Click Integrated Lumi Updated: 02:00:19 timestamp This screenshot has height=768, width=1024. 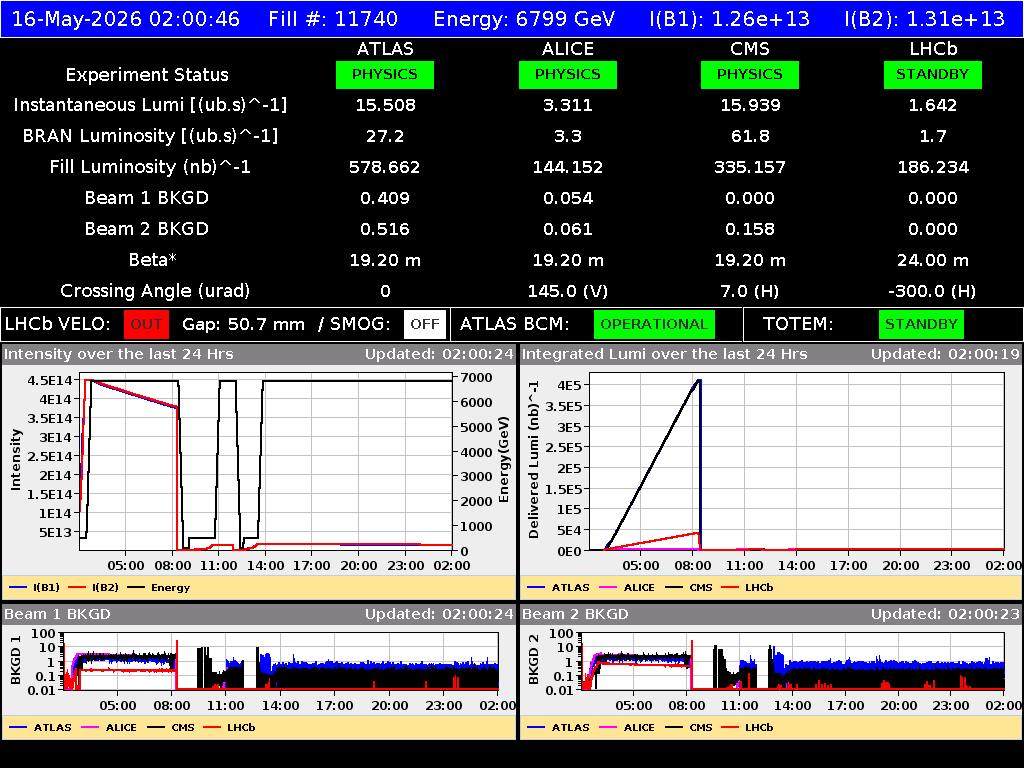tap(945, 355)
